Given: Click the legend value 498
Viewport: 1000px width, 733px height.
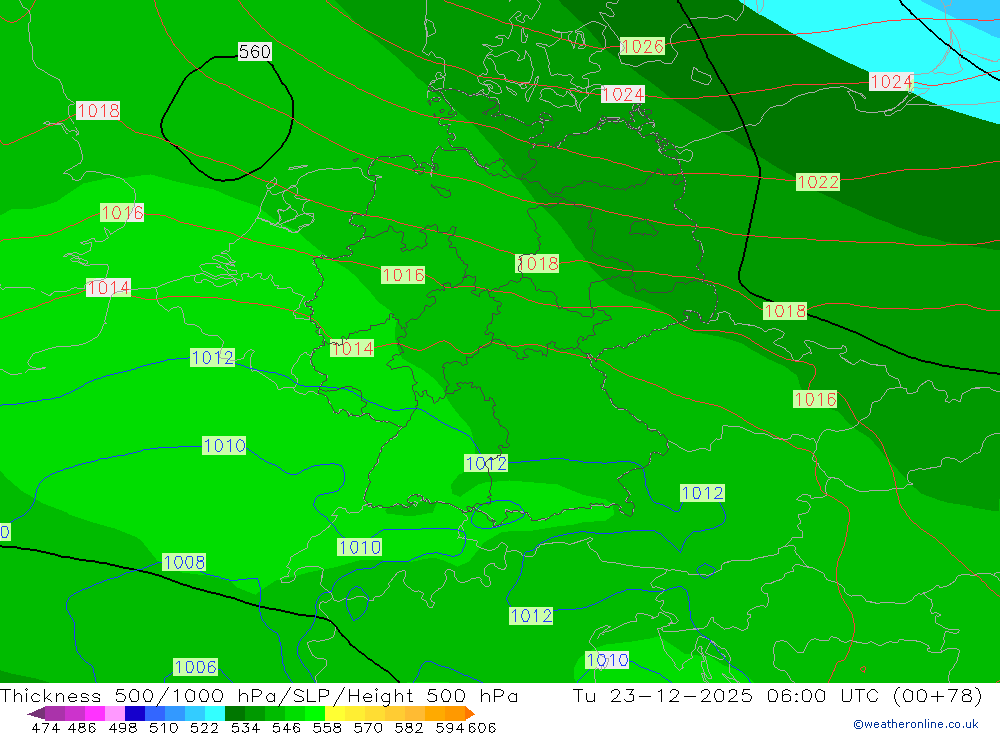Looking at the screenshot, I should coord(123,728).
